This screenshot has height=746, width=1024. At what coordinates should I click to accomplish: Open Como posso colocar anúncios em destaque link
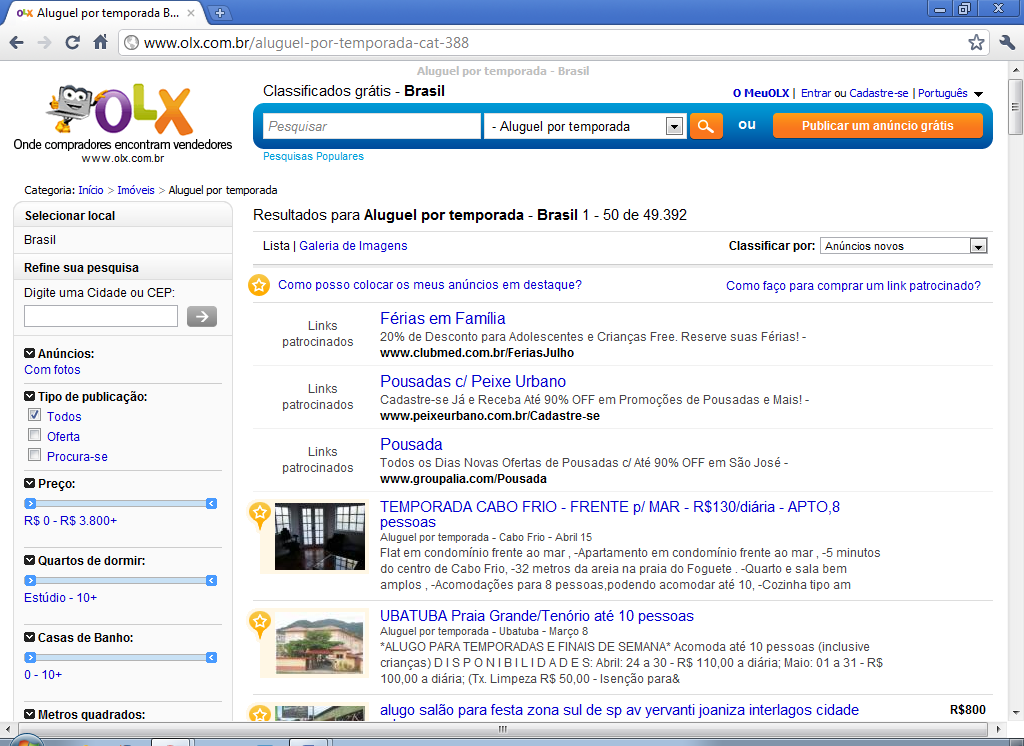(x=430, y=285)
